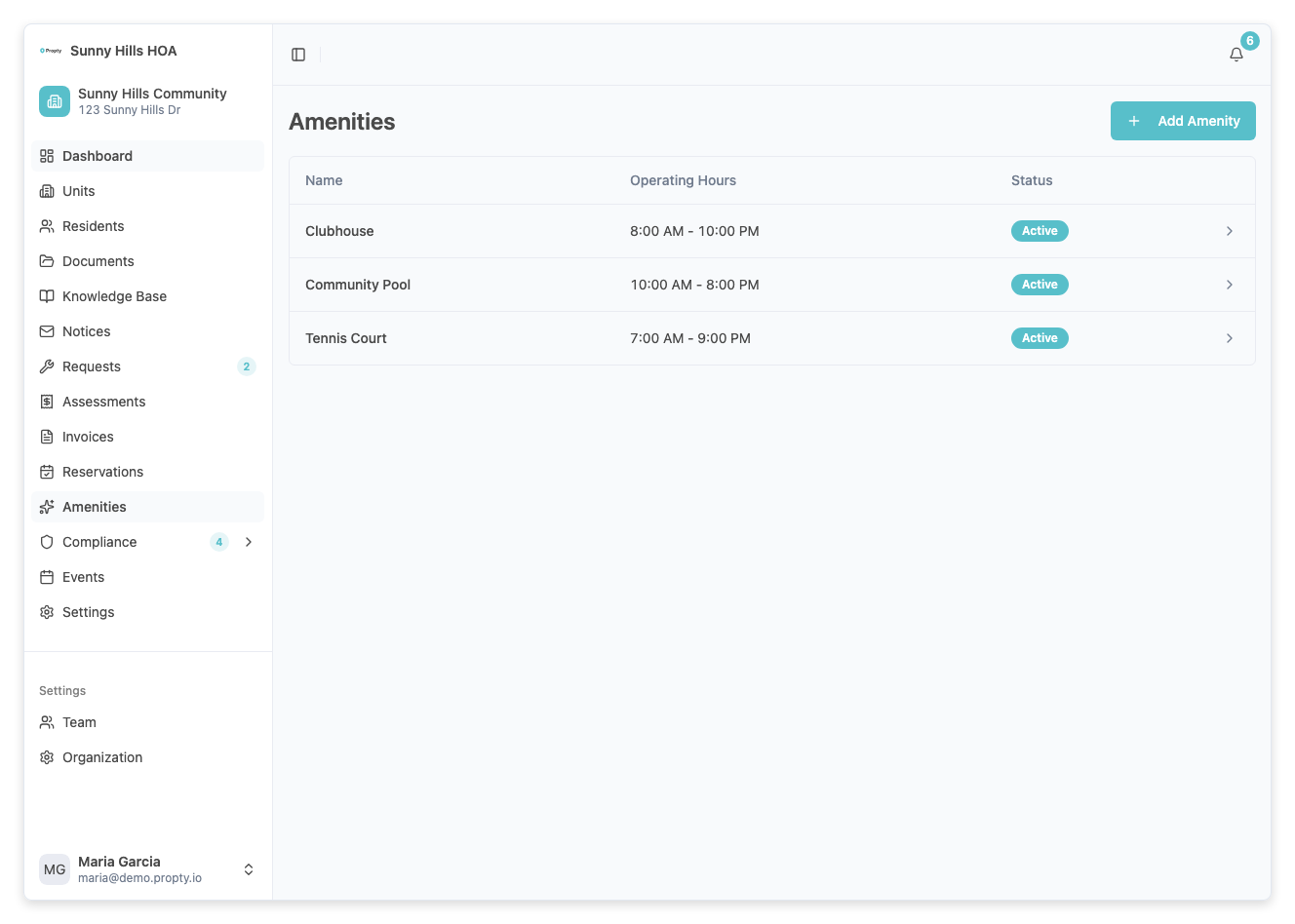The height and width of the screenshot is (924, 1295).
Task: Open the Assessments page
Action: (x=104, y=402)
